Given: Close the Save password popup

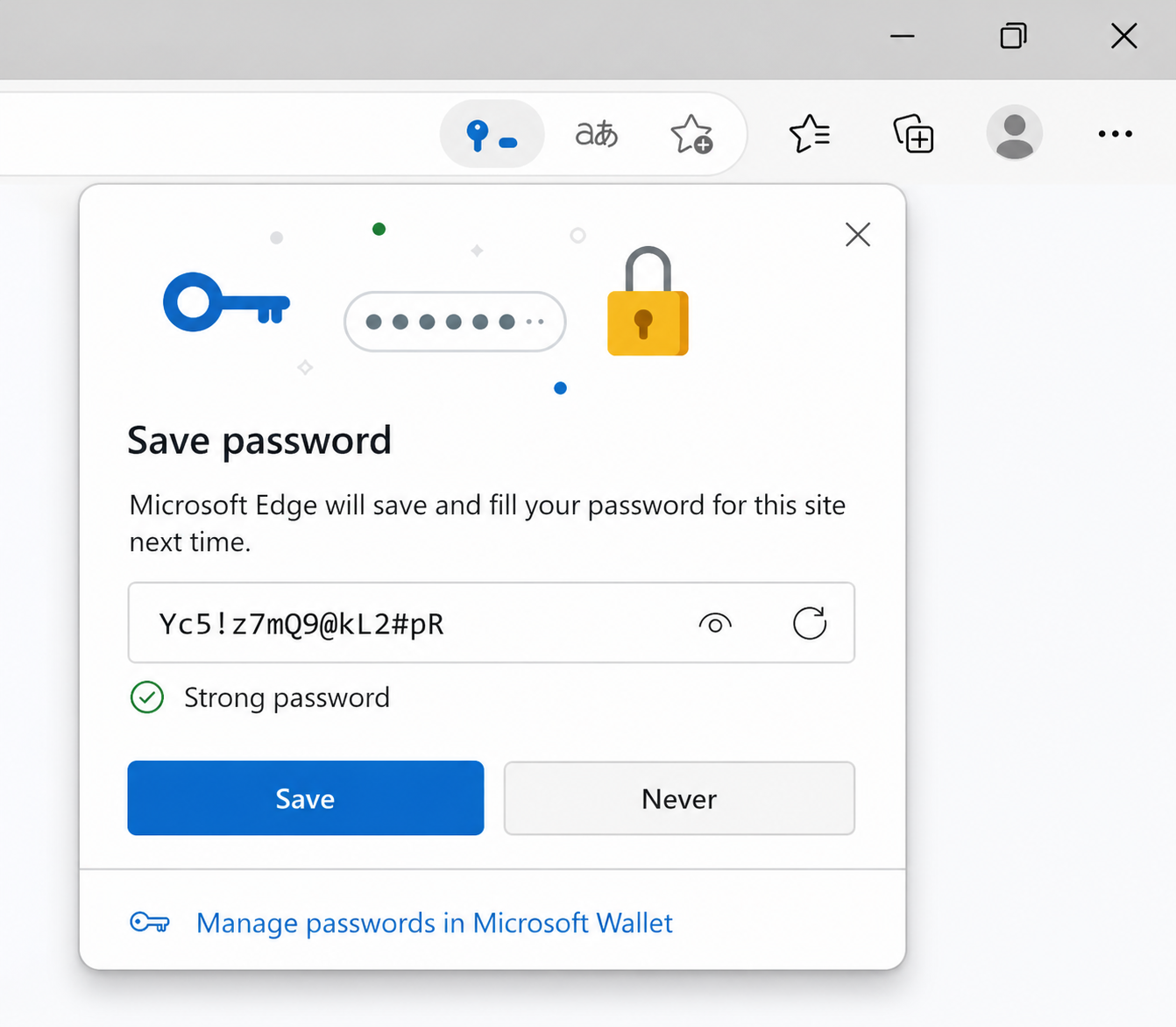Looking at the screenshot, I should pyautogui.click(x=857, y=234).
